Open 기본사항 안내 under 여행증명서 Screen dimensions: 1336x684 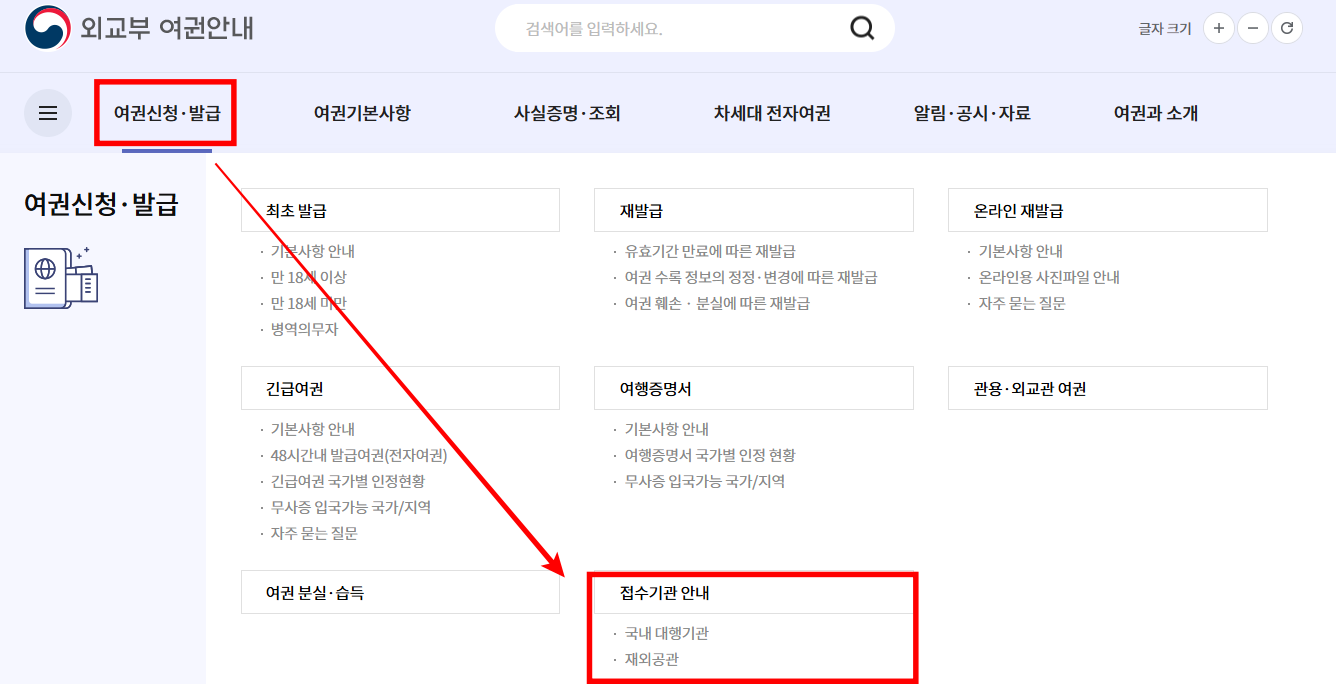click(667, 429)
